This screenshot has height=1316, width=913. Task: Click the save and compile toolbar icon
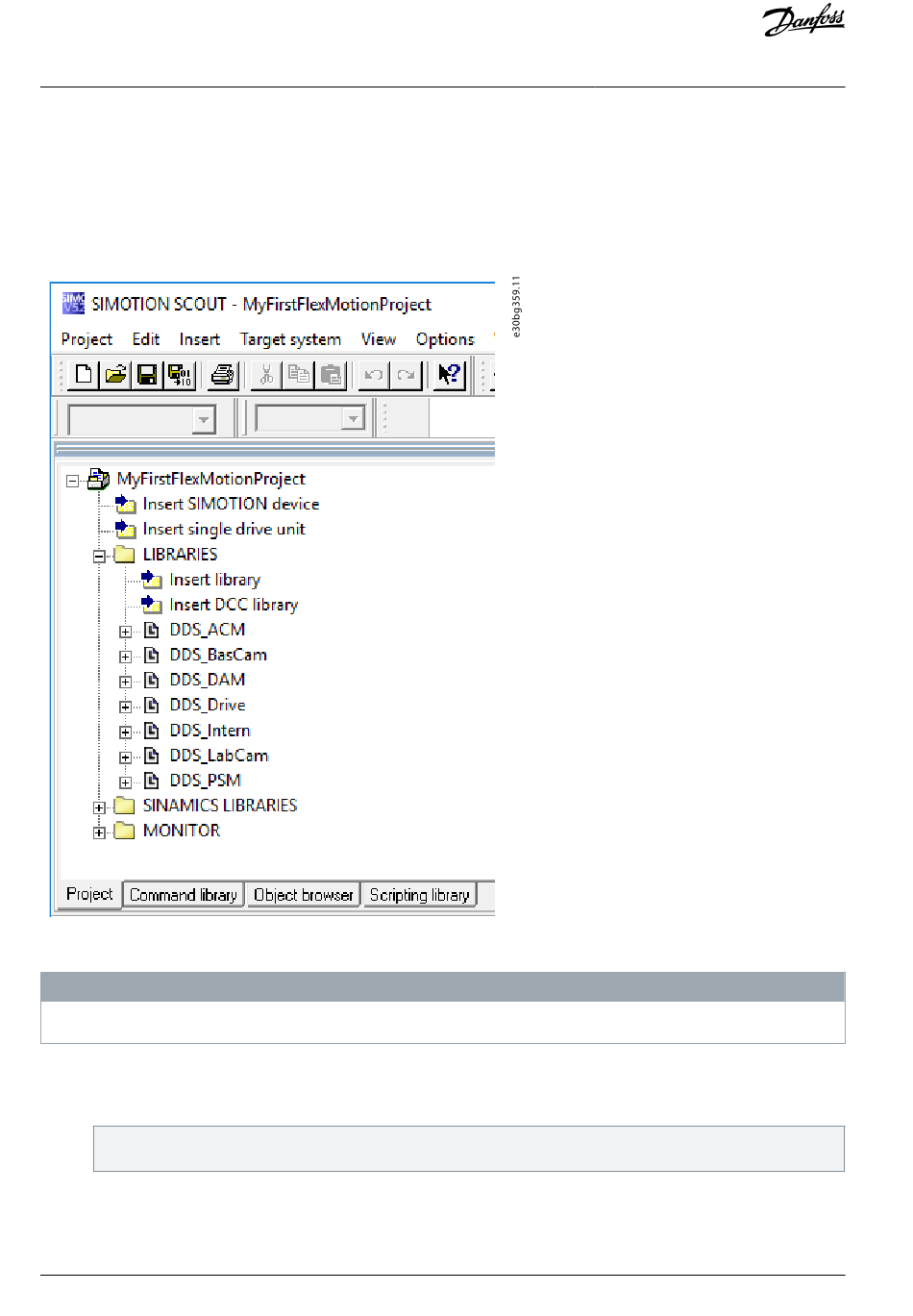(180, 374)
